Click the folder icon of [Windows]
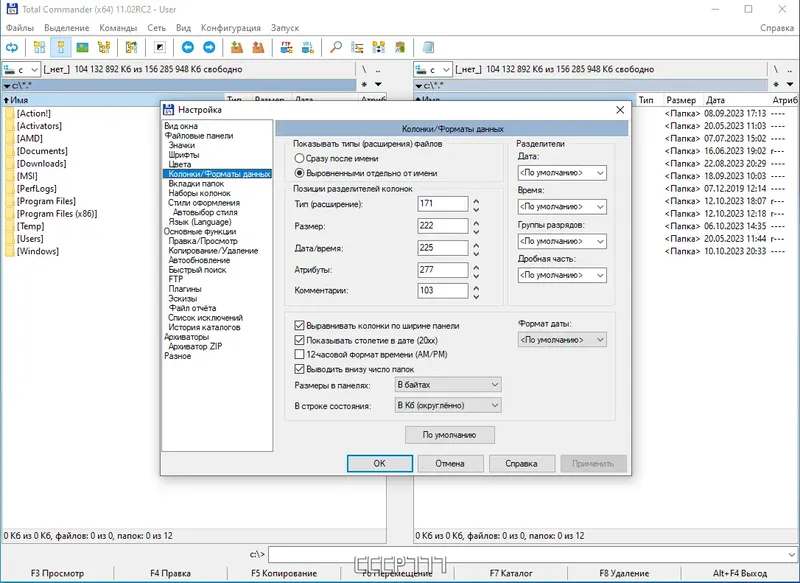 10,251
